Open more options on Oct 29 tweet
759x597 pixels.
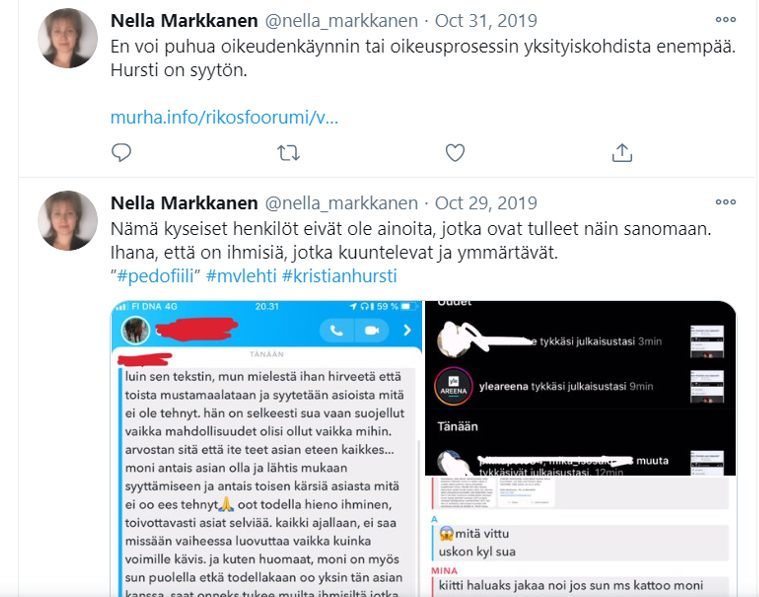point(726,202)
